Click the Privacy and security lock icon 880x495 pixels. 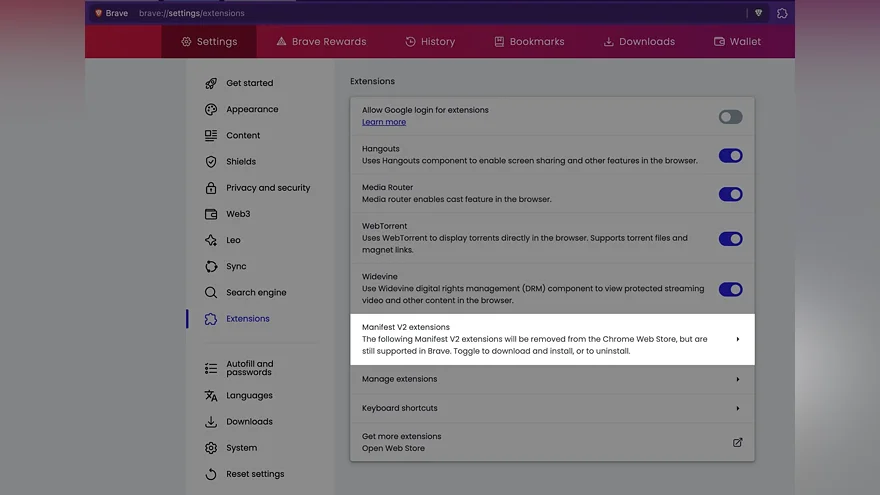[x=211, y=187]
